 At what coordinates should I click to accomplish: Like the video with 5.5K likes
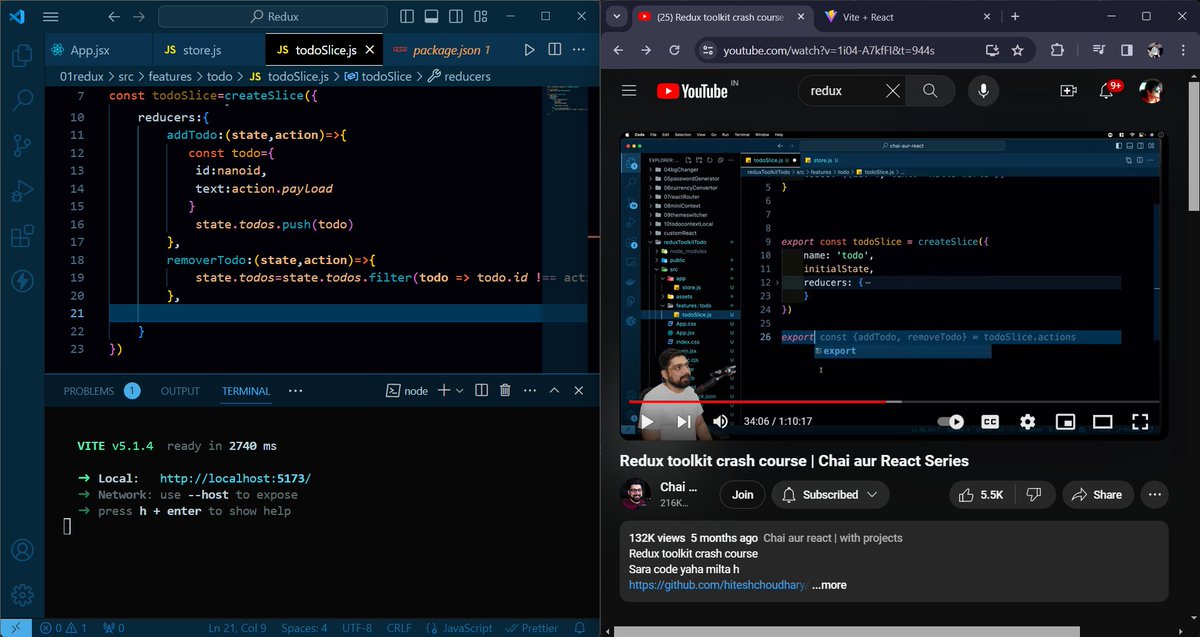pyautogui.click(x=980, y=495)
